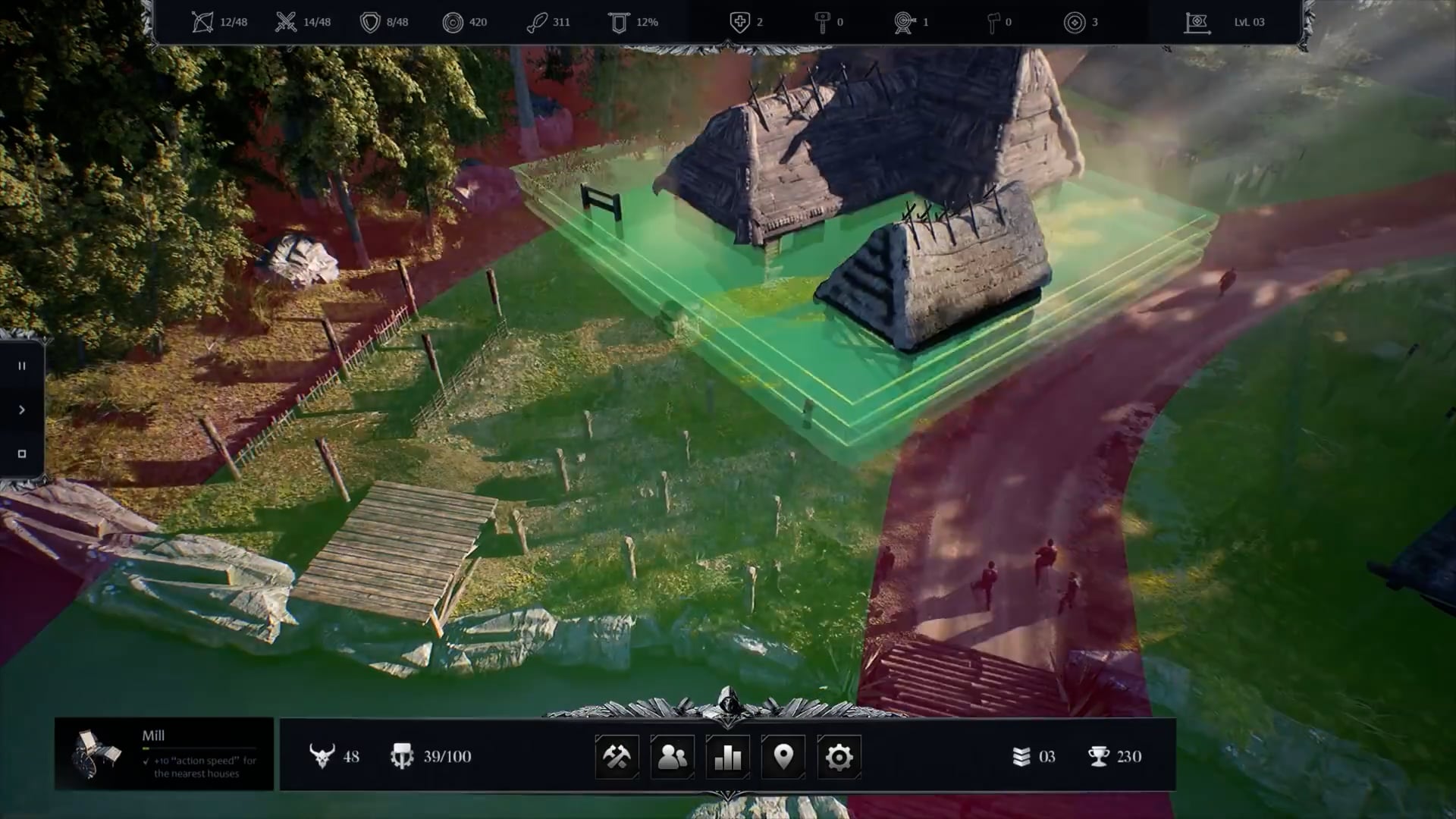Stop the game with square button
This screenshot has height=819, width=1456.
point(22,453)
